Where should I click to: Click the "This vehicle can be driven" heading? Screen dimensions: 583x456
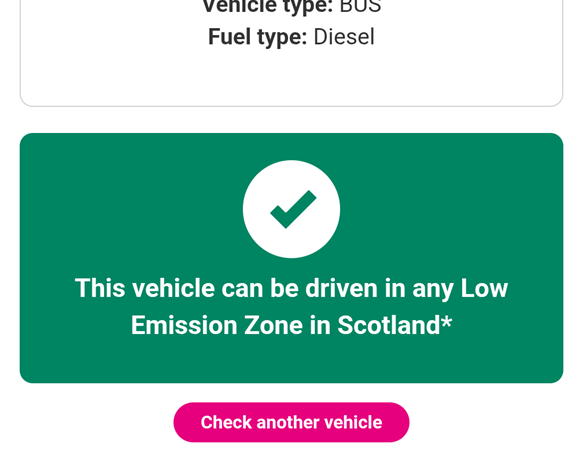[x=292, y=306]
